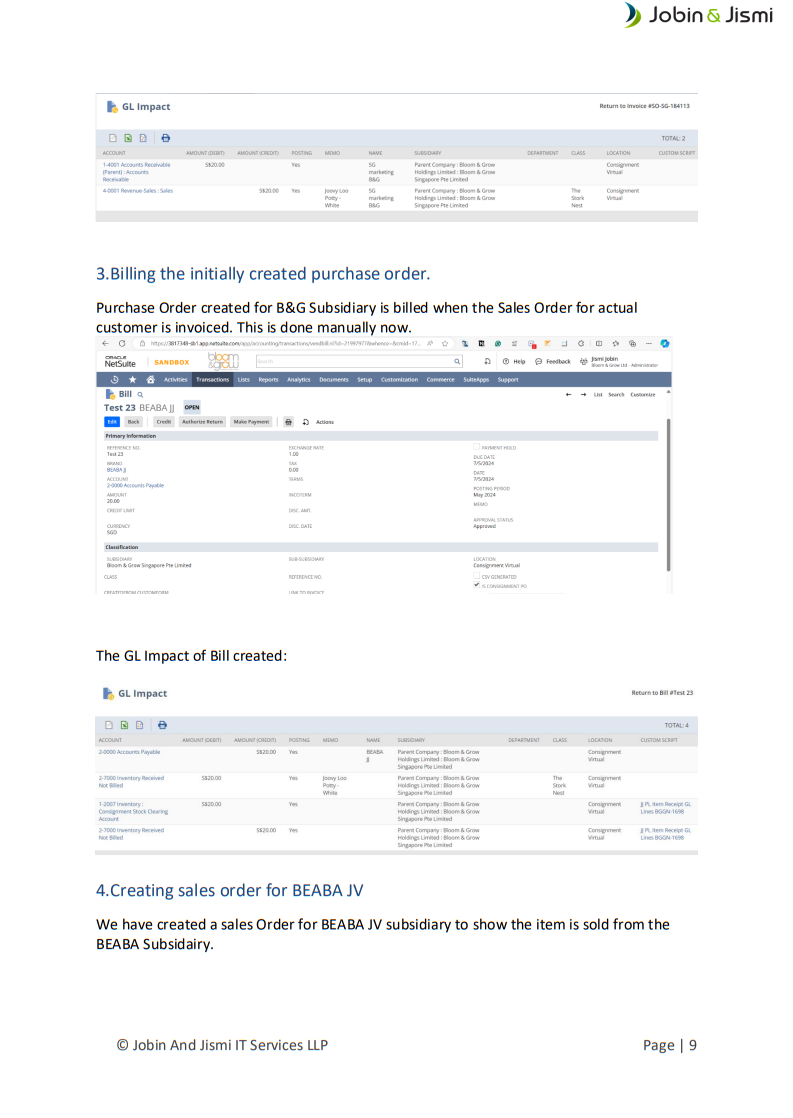This screenshot has height=1118, width=793.
Task: Click Return to Bill #Test 23 link
Action: 662,693
